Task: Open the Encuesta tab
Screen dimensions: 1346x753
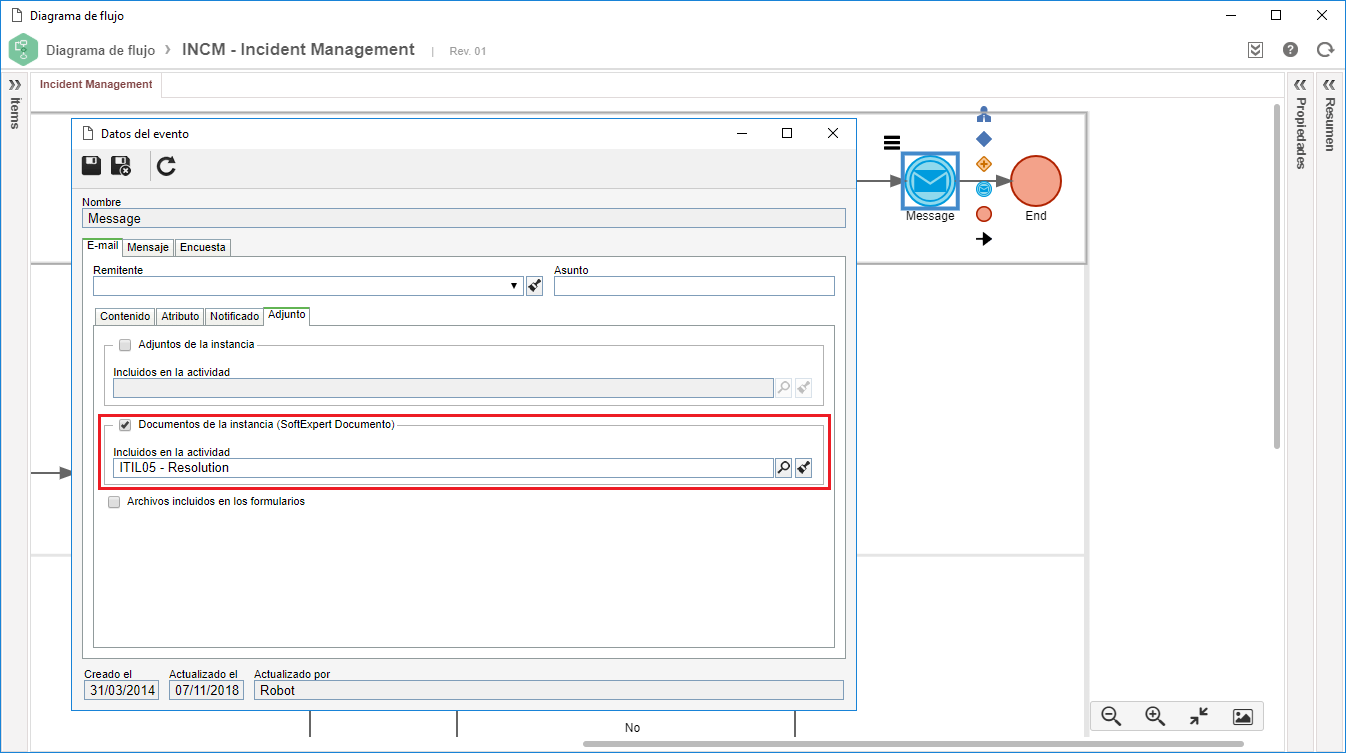Action: click(203, 247)
